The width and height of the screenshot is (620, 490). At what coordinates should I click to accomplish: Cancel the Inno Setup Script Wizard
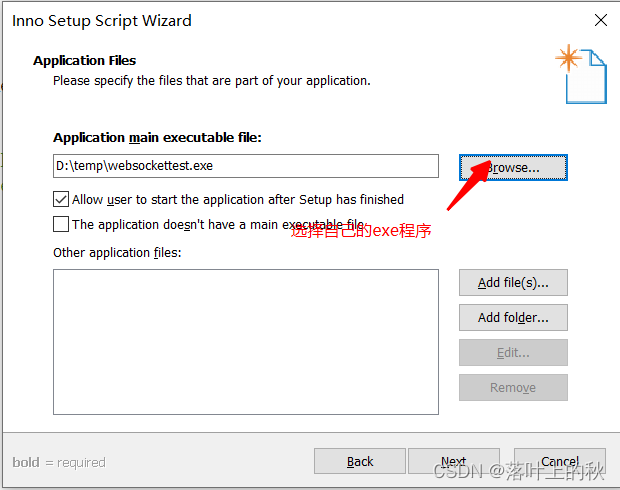(560, 461)
